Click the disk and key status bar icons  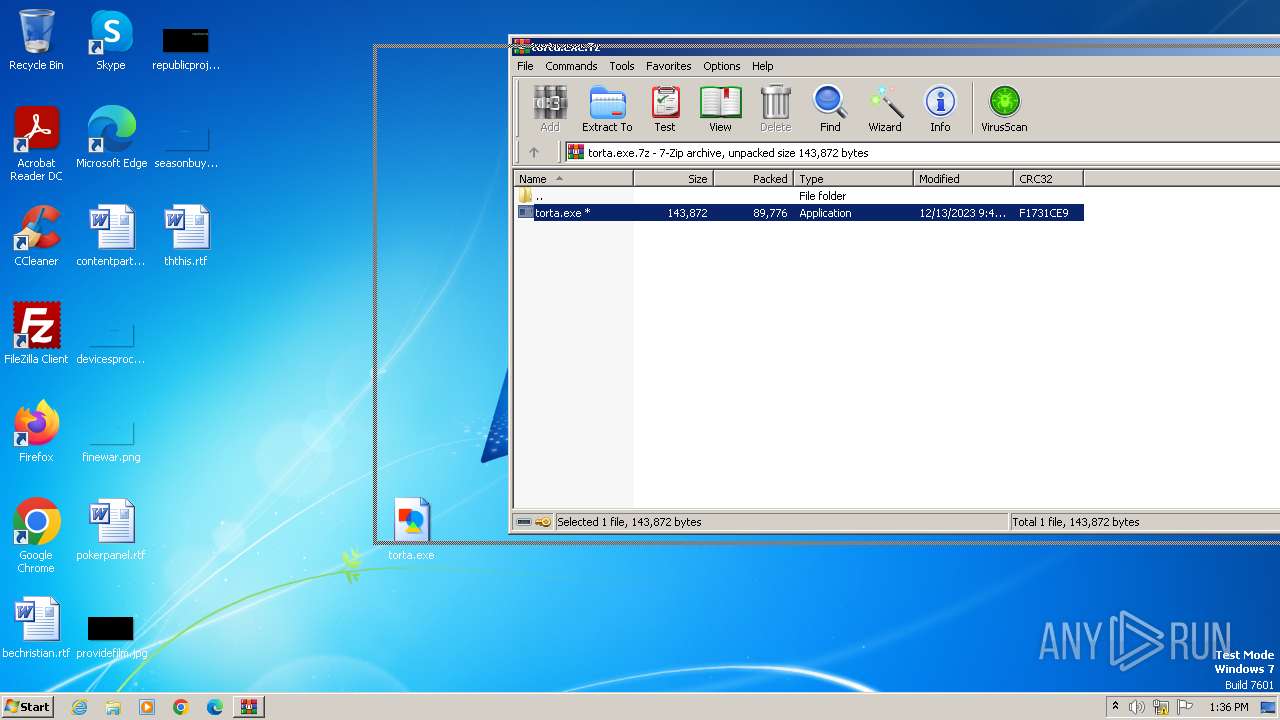click(x=533, y=522)
